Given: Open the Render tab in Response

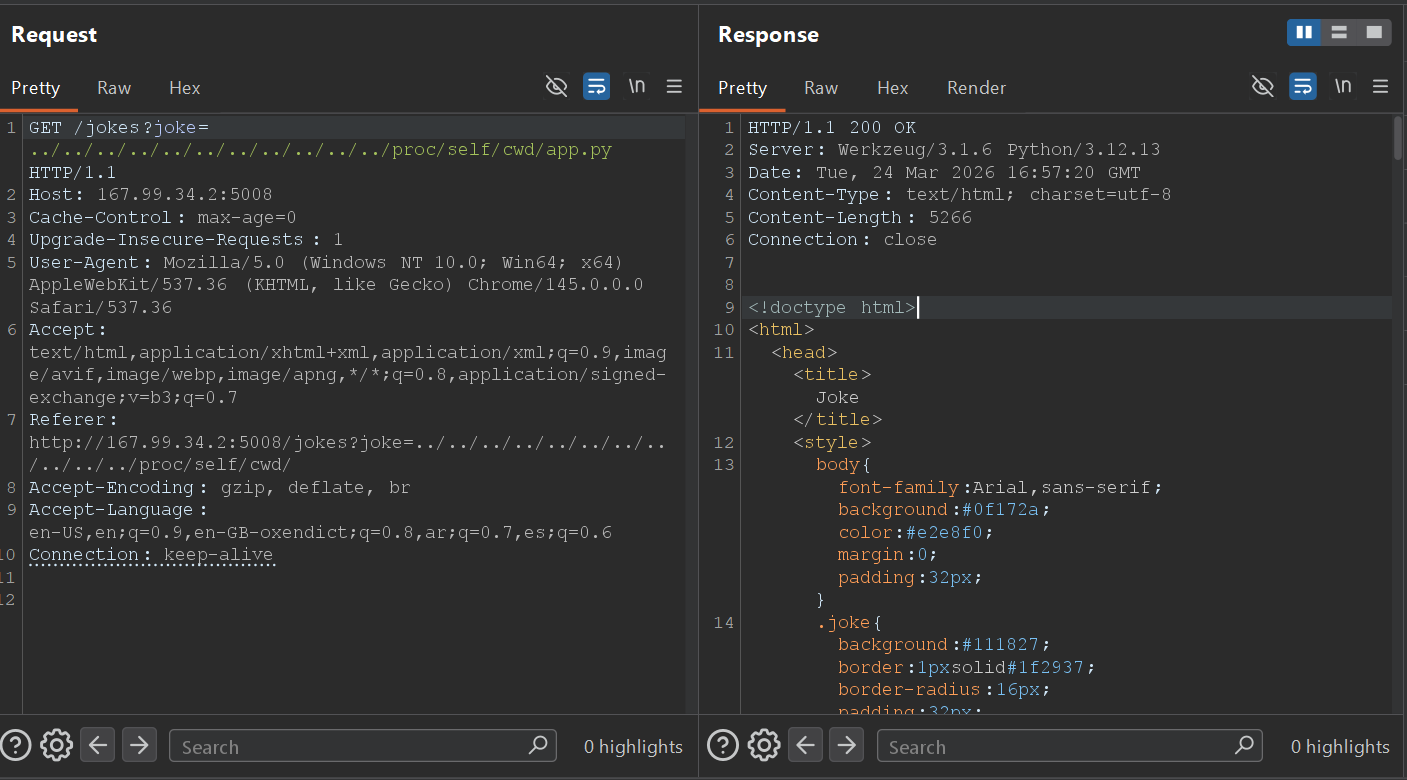Looking at the screenshot, I should (976, 88).
